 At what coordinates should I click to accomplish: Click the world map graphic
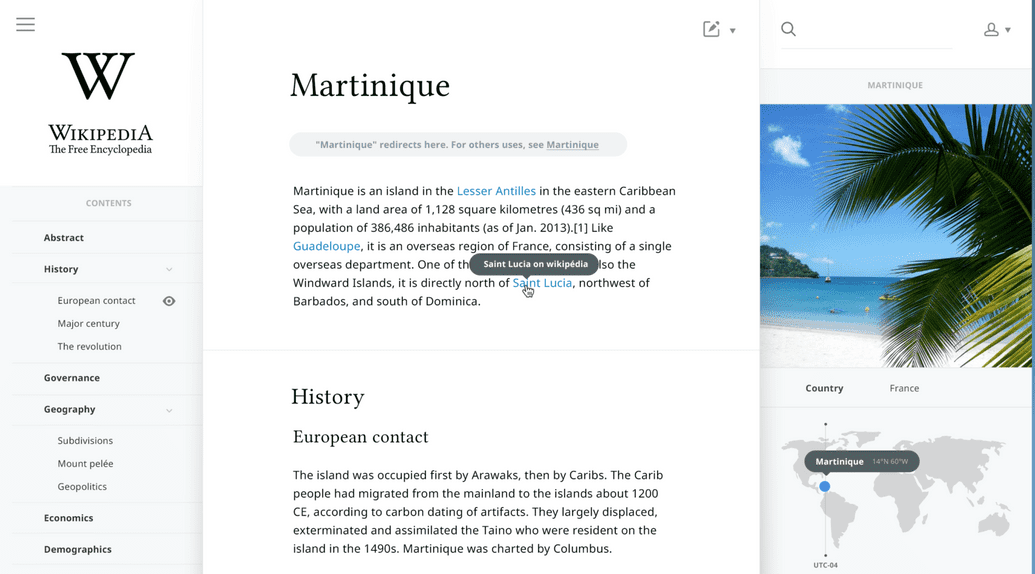pos(896,488)
